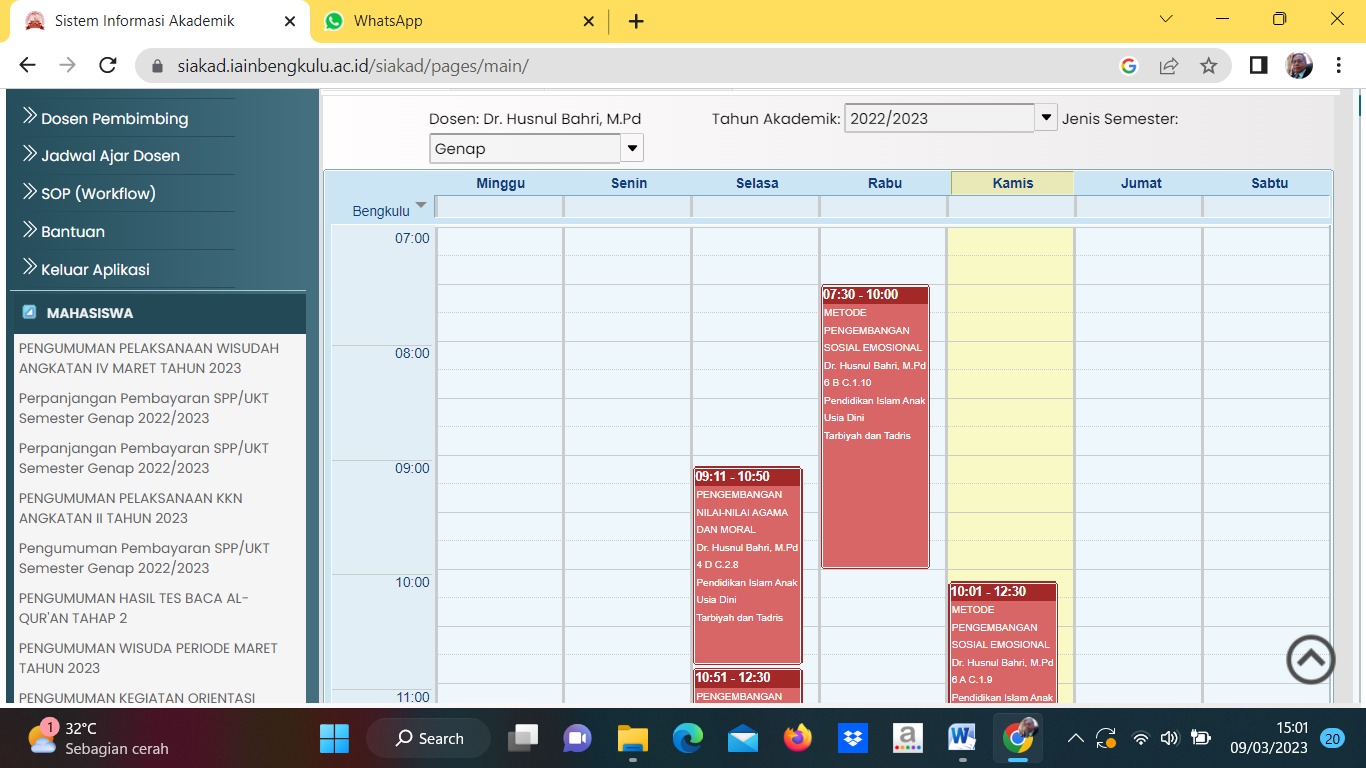Click the scroll-to-top circular arrow button
The image size is (1366, 768).
(1310, 660)
